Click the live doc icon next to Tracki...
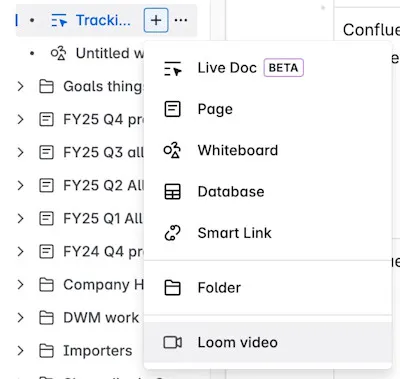This screenshot has height=379, width=400. 59,21
